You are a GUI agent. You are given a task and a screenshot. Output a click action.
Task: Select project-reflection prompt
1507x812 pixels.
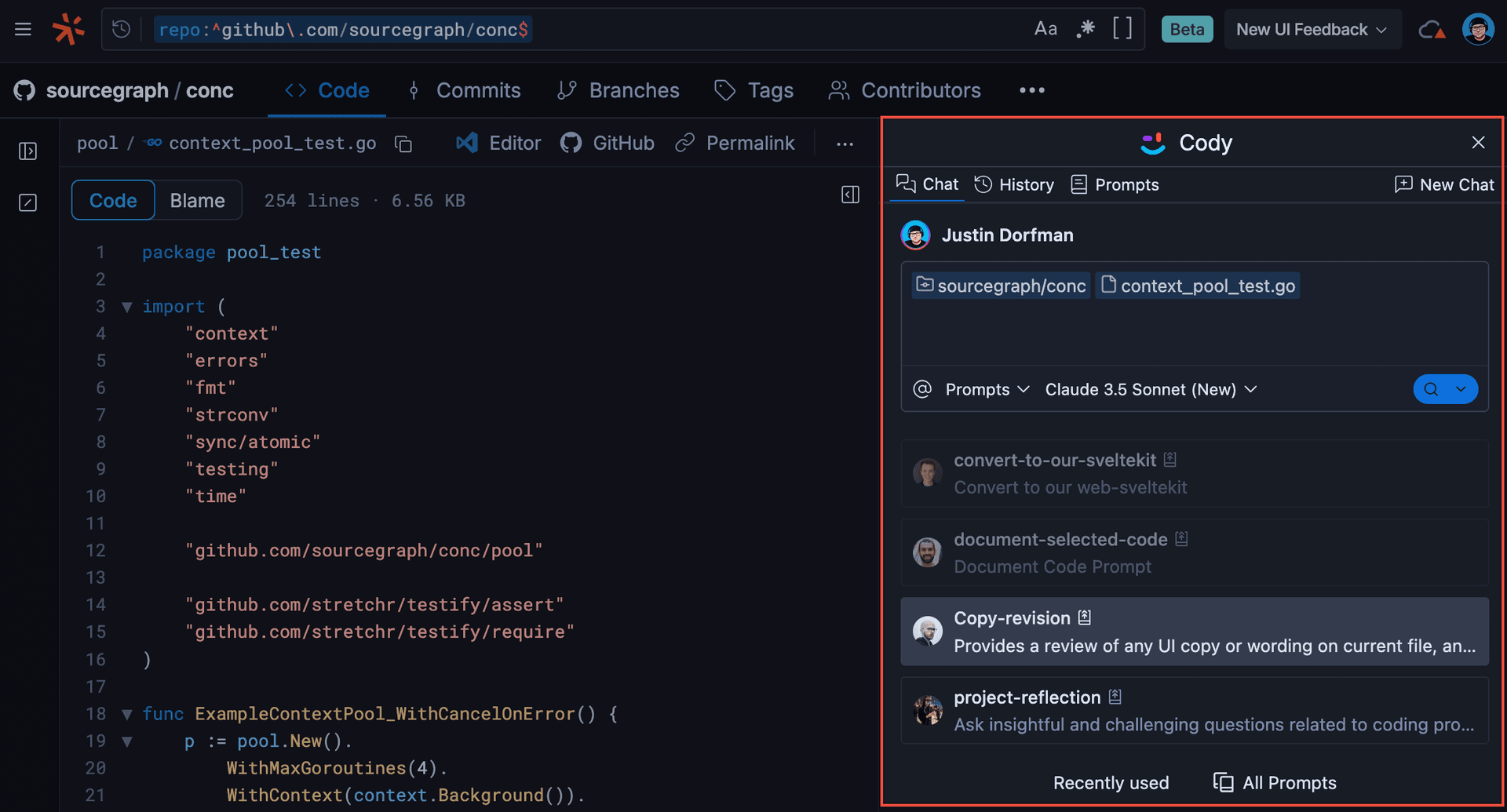[x=1195, y=711]
